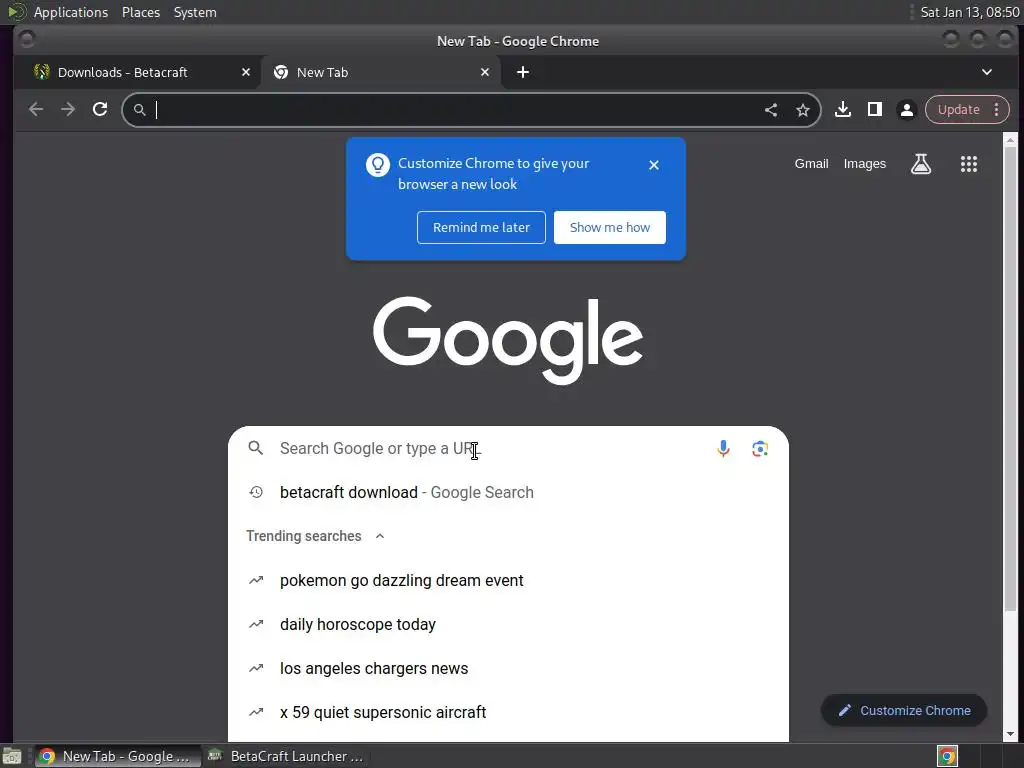Click the magnifier icon in Google search box
The height and width of the screenshot is (768, 1024).
point(256,448)
